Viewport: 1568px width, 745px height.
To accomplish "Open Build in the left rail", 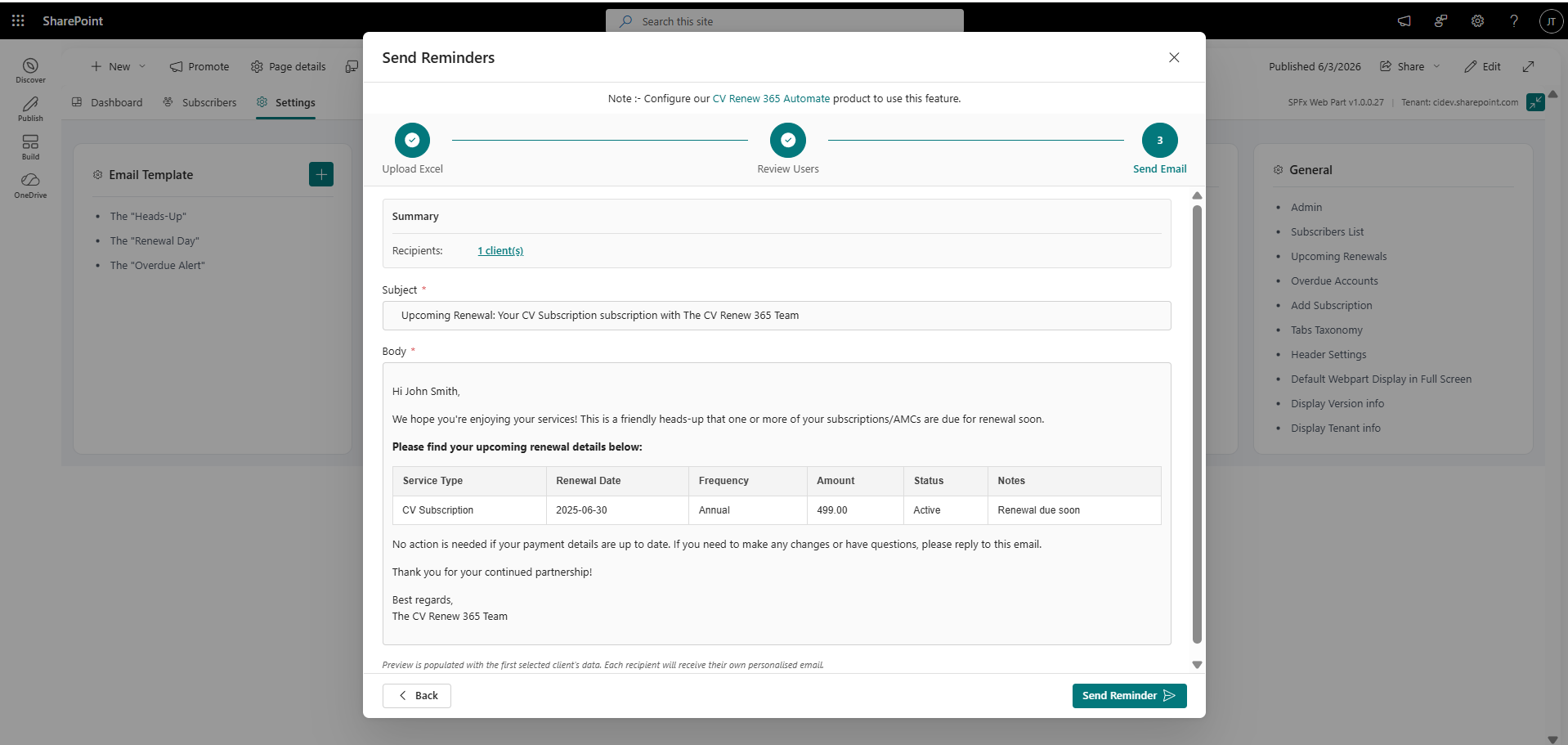I will coord(30,147).
